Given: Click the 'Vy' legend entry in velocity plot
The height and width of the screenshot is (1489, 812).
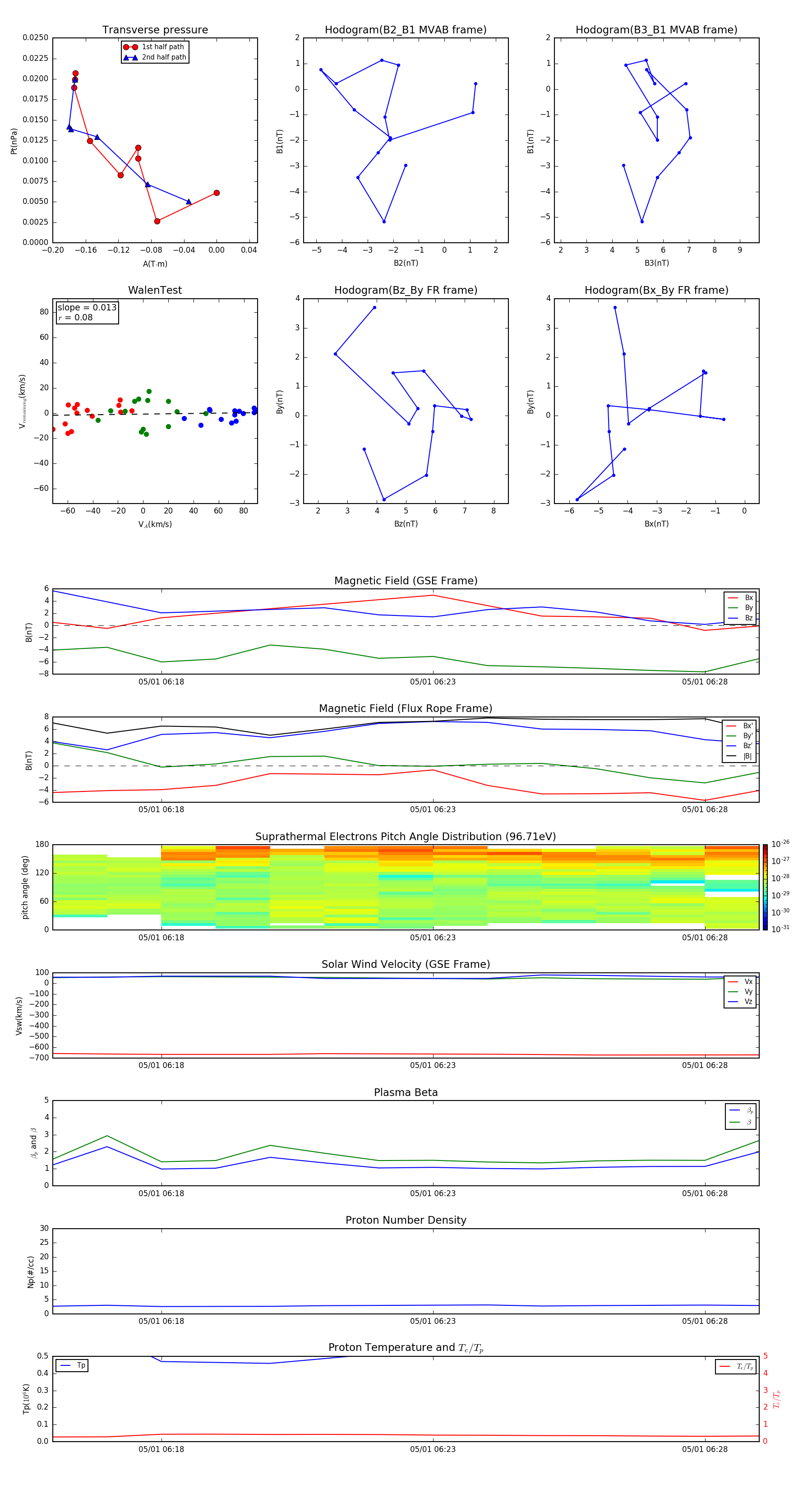Looking at the screenshot, I should click(x=740, y=992).
